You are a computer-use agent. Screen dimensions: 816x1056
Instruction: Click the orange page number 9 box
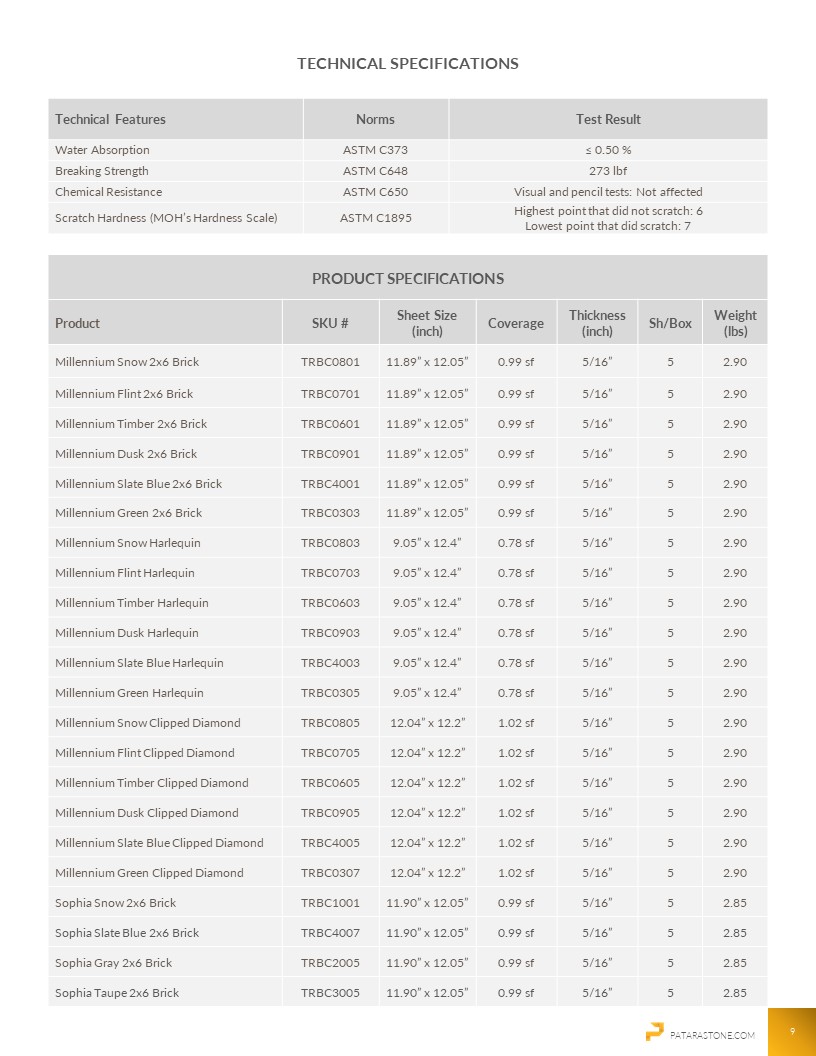click(792, 1031)
